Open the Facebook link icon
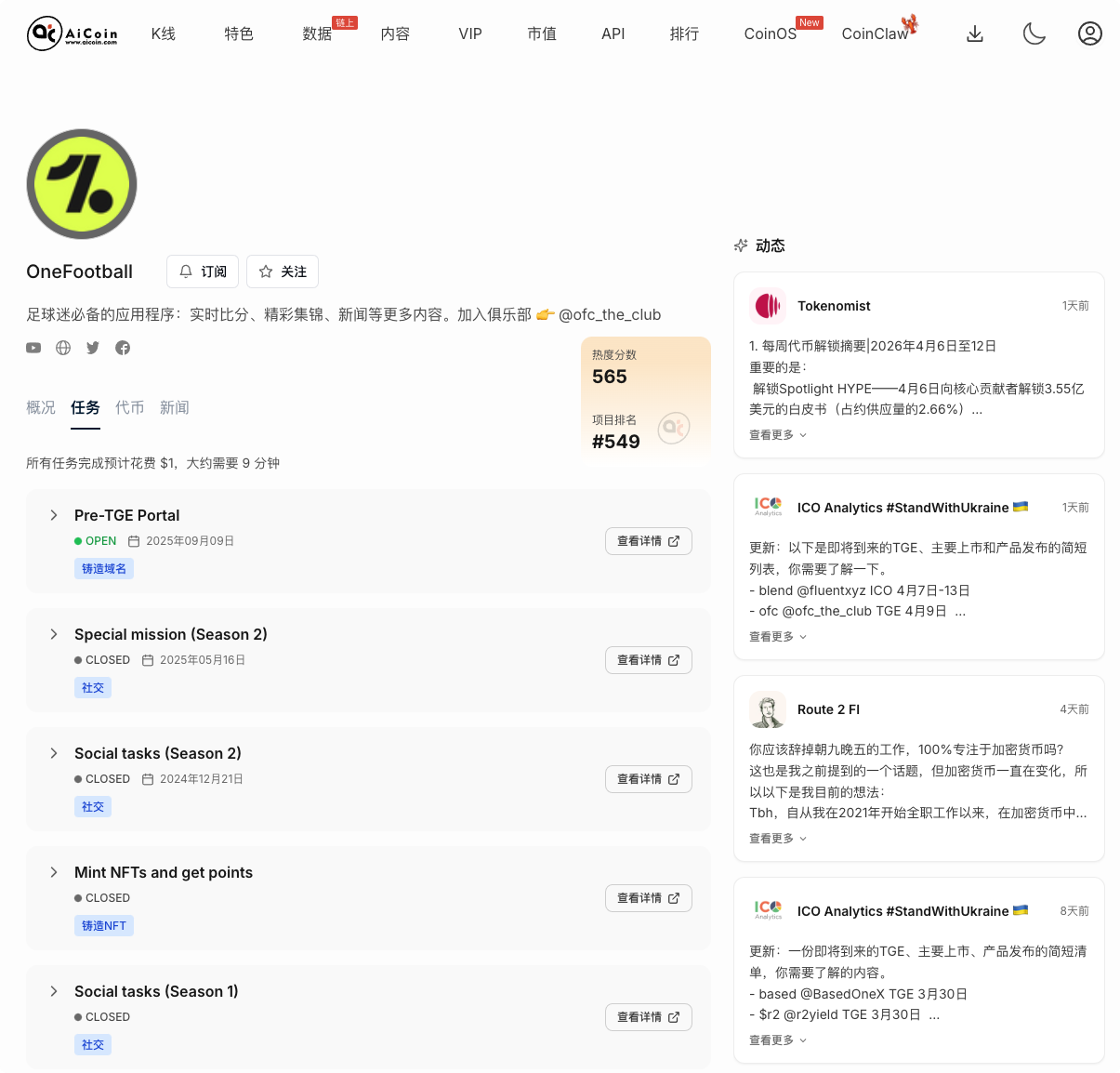The height and width of the screenshot is (1073, 1120). [123, 347]
